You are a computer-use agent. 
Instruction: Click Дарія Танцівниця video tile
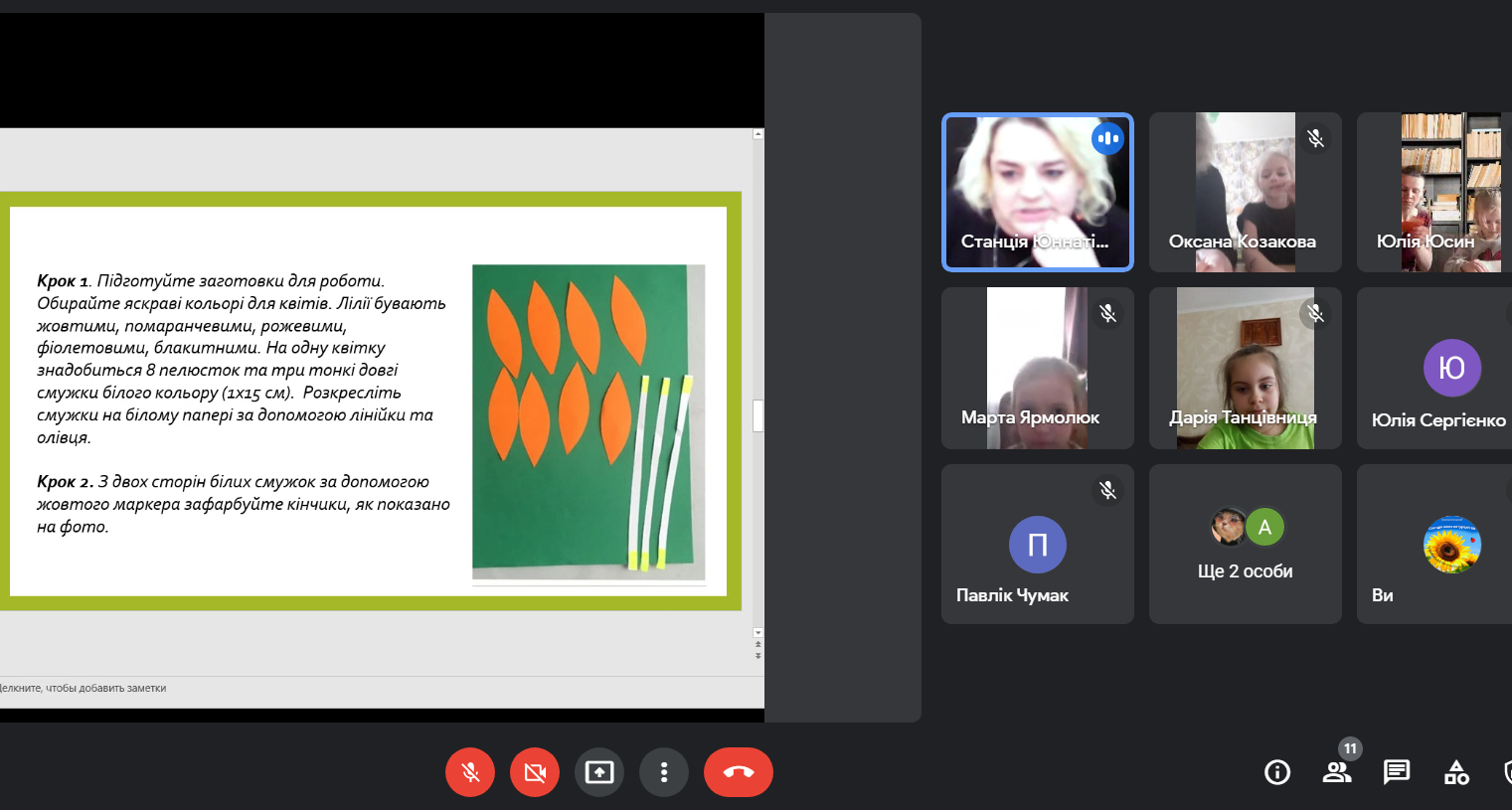click(x=1245, y=369)
